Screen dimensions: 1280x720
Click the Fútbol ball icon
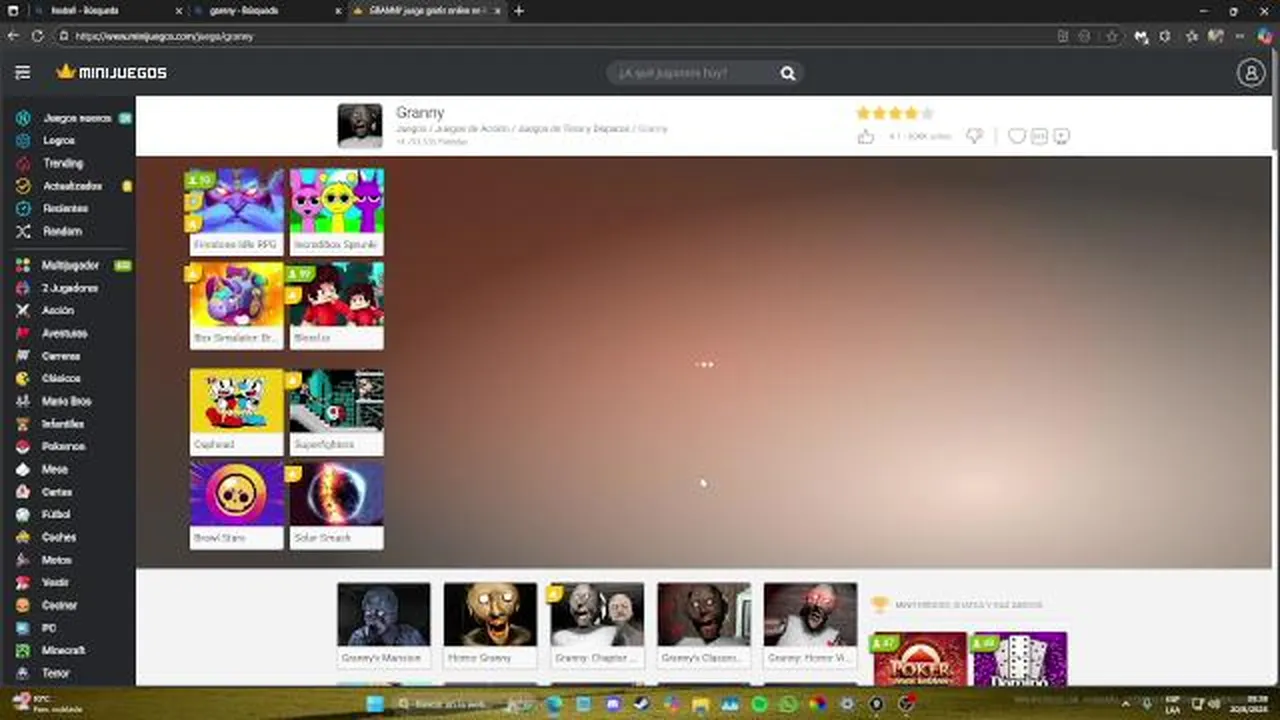tap(22, 514)
